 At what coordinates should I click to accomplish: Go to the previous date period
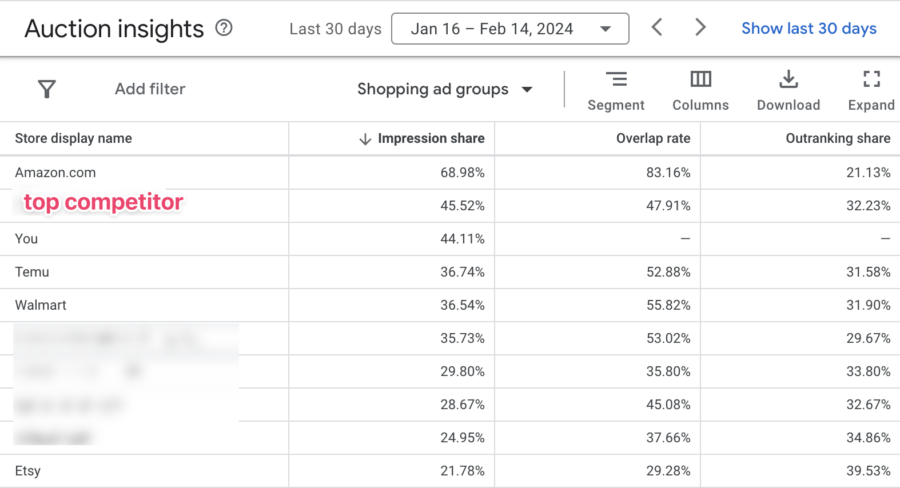[x=657, y=27]
